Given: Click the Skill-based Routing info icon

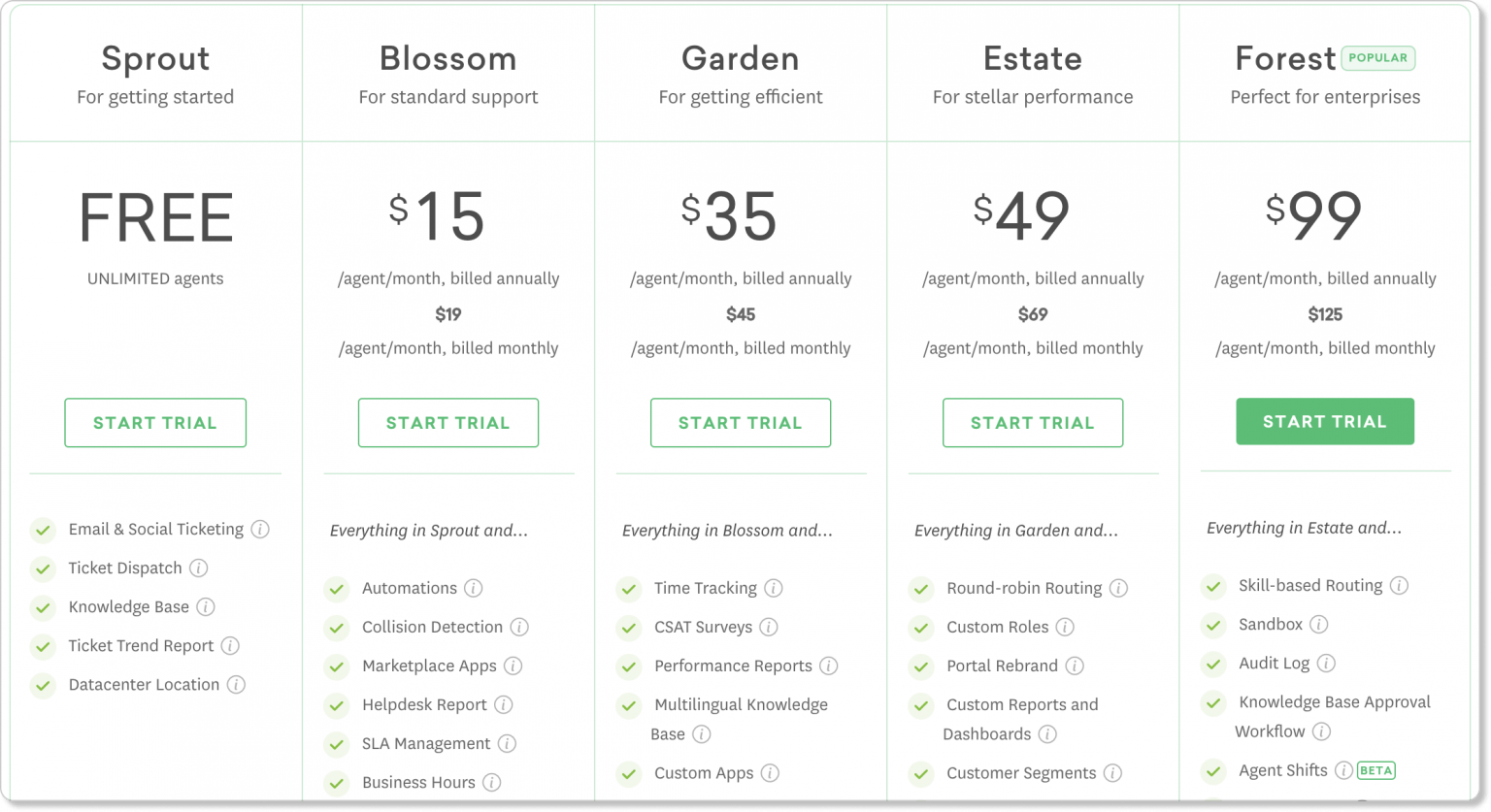Looking at the screenshot, I should [1400, 585].
